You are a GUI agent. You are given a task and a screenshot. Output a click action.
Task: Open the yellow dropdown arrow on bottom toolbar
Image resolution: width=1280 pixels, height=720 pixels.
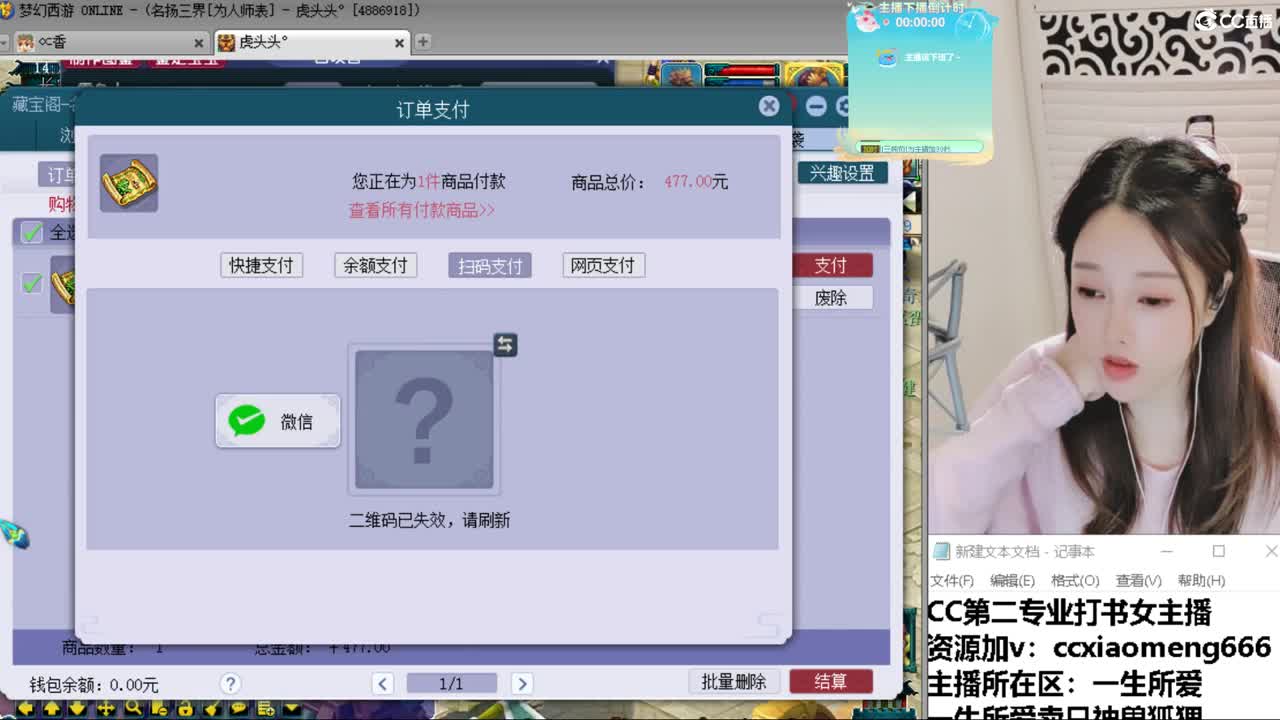(x=290, y=707)
